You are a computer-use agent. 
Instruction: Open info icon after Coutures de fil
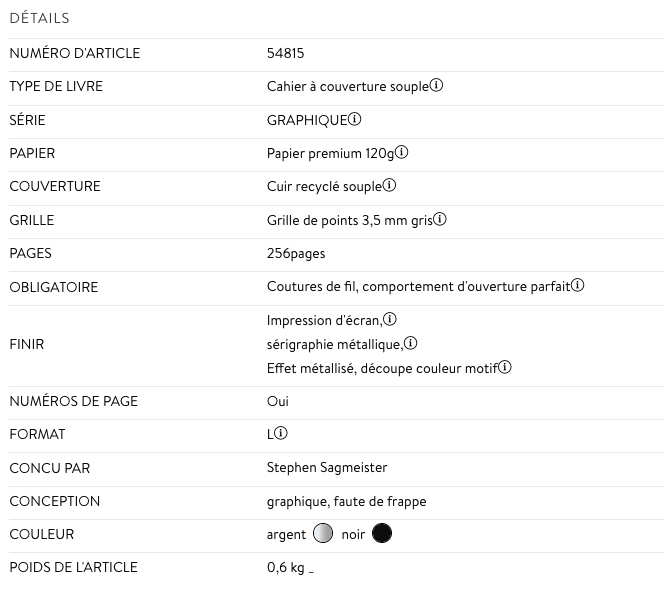pos(578,286)
